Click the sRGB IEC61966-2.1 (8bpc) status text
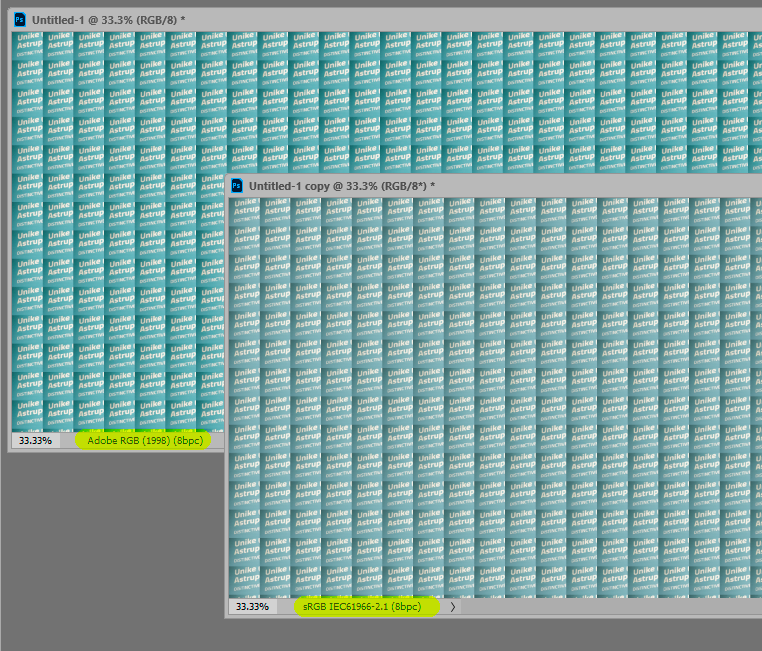 point(362,607)
